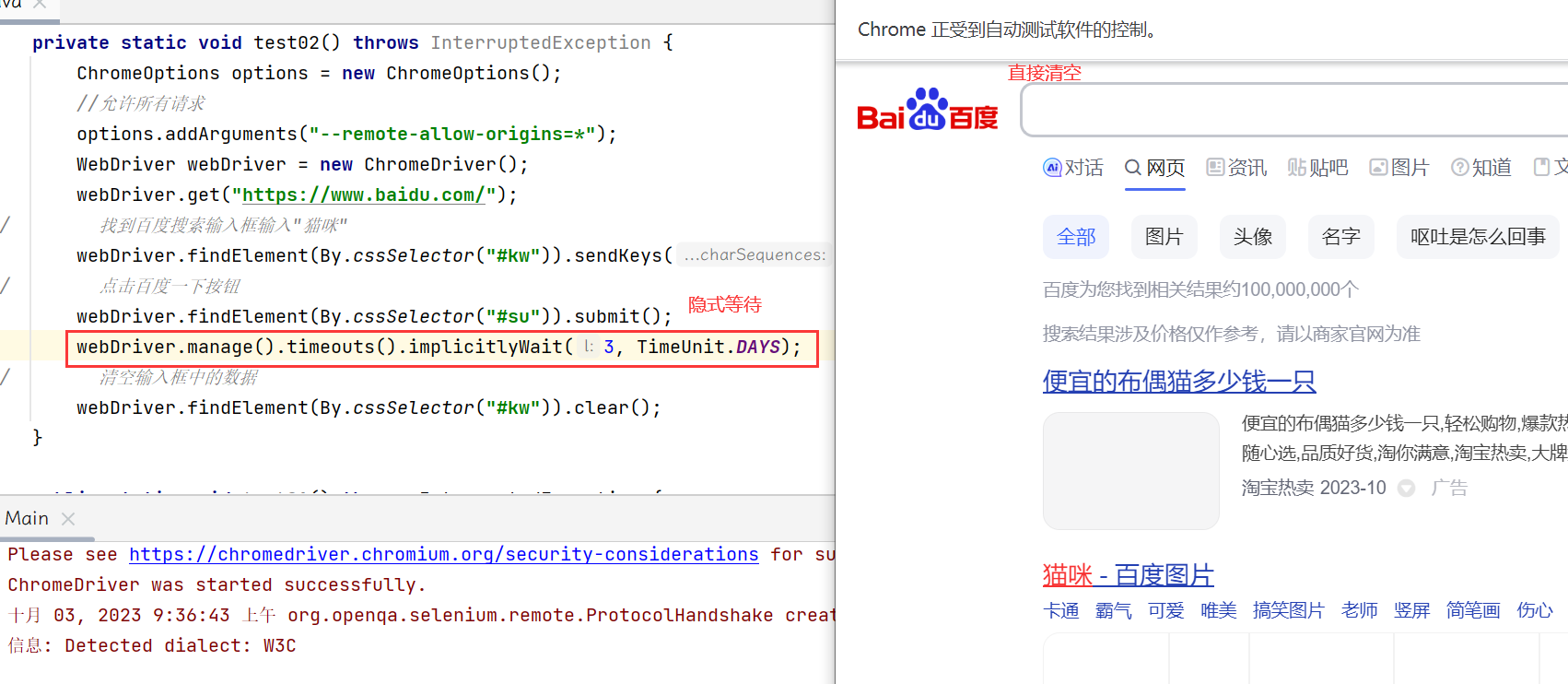Click the ad result thumbnail image
This screenshot has height=684, width=1568.
1131,471
